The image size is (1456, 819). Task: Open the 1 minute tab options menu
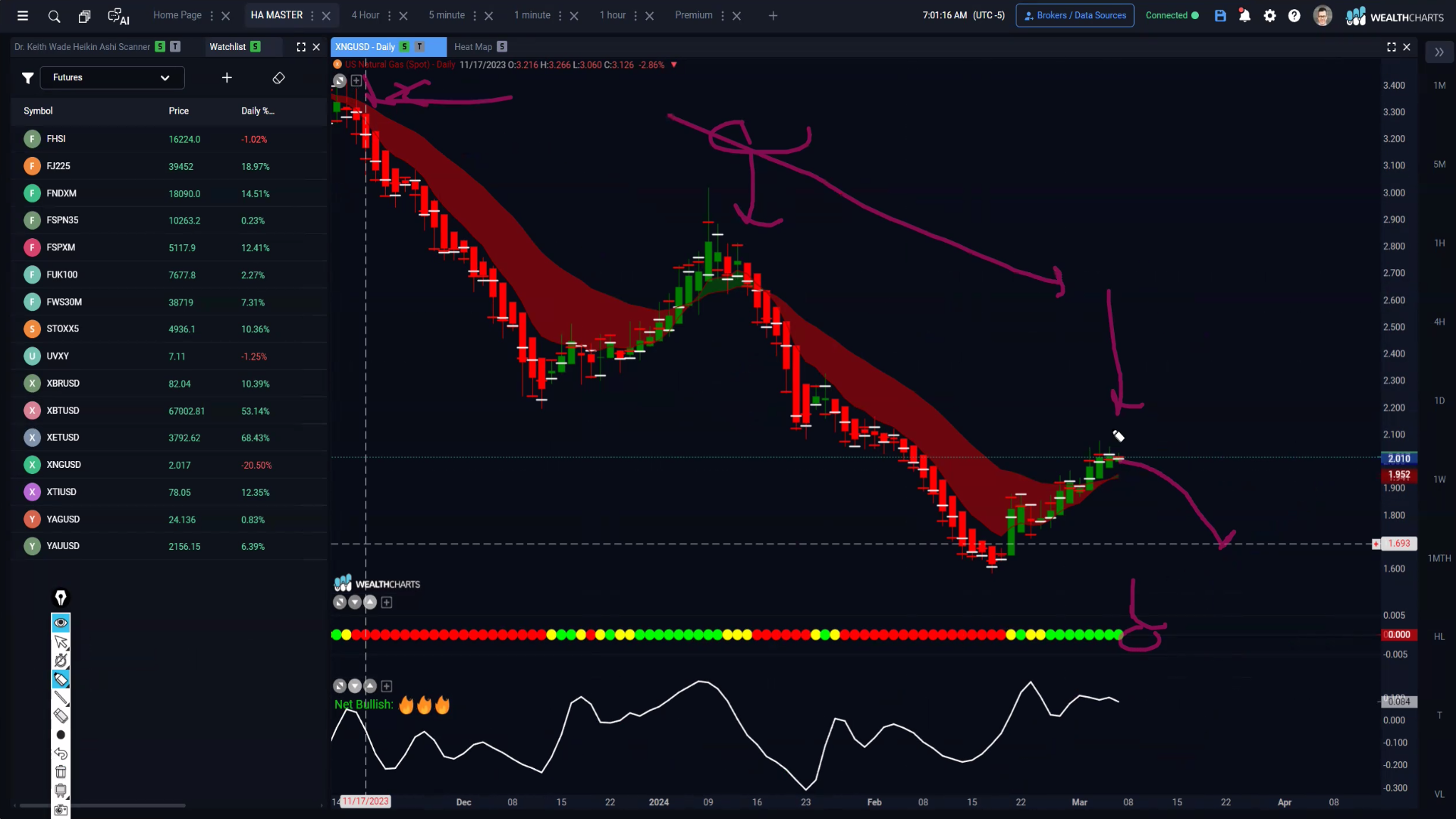pos(560,15)
